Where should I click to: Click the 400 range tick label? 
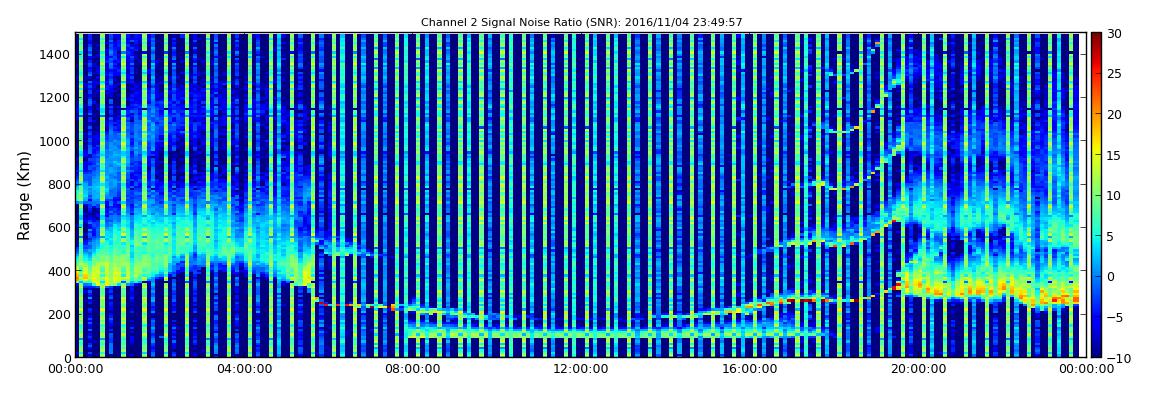(x=59, y=271)
